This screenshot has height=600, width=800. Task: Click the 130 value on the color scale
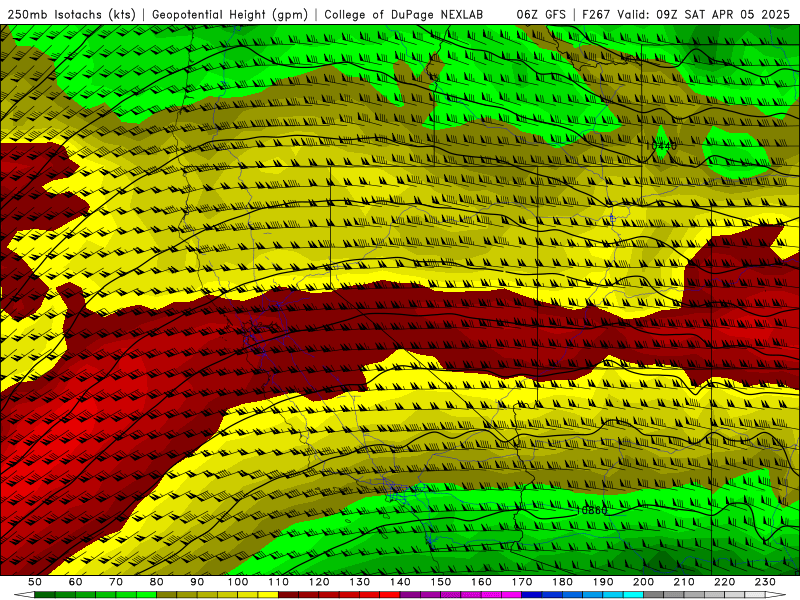360,582
